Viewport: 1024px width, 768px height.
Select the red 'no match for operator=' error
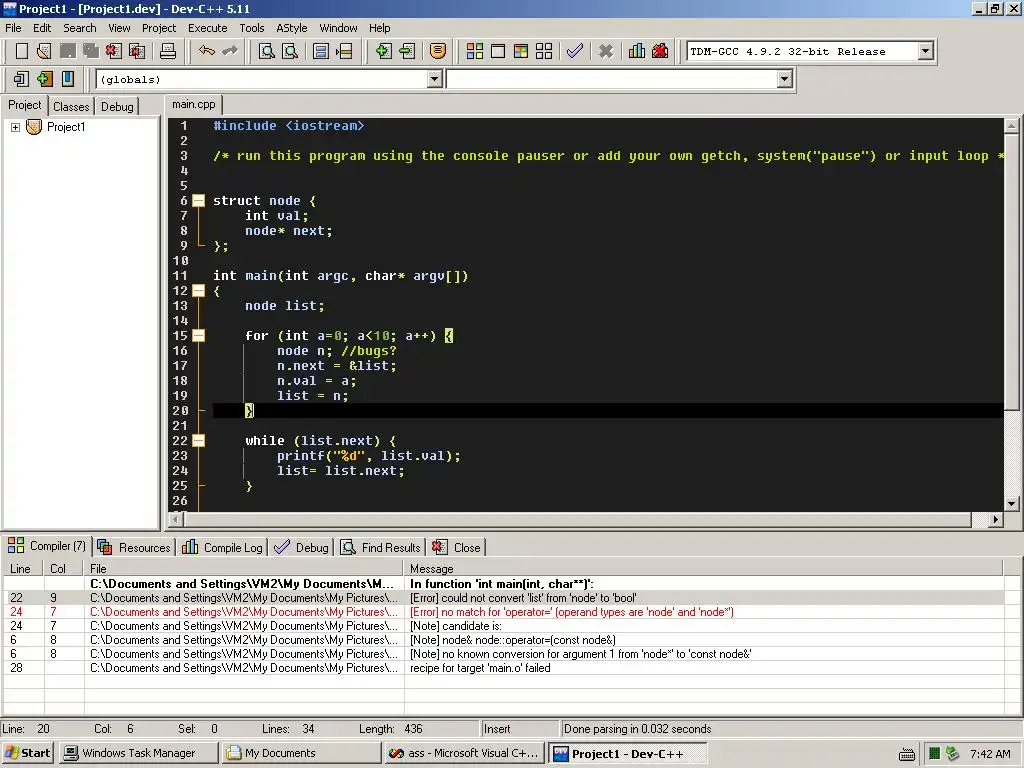coord(503,612)
